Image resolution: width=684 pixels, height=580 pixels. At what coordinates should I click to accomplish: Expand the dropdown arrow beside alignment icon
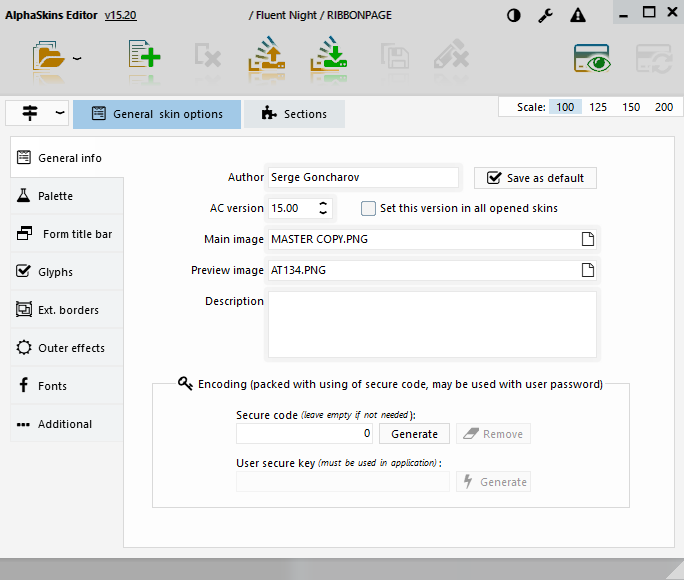click(60, 113)
